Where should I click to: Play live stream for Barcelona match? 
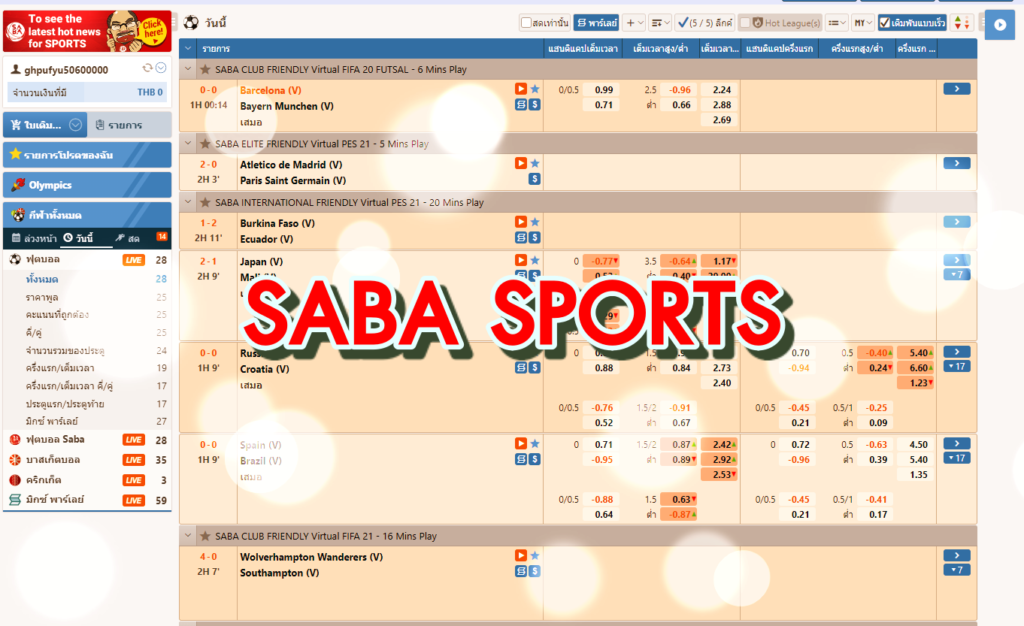(x=520, y=89)
